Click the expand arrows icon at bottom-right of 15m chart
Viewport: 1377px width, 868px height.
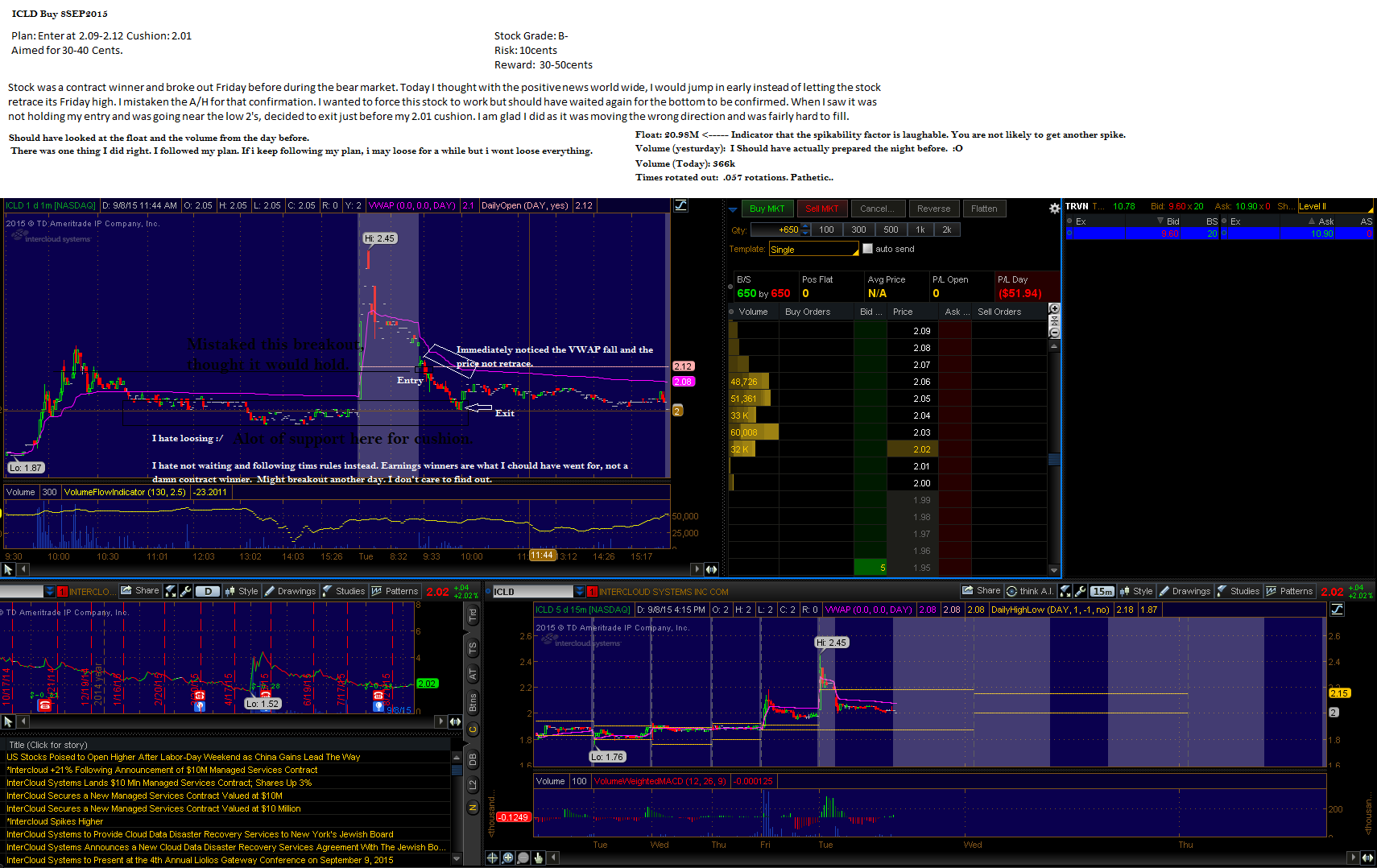coord(1367,858)
